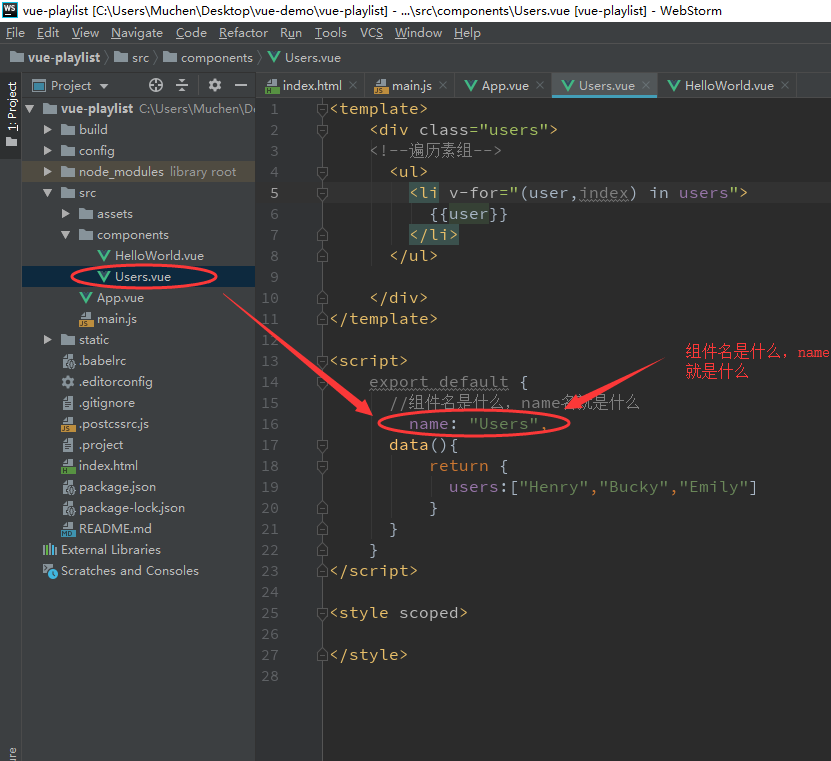Collapse the components folder
This screenshot has width=831, height=761.
pos(66,235)
